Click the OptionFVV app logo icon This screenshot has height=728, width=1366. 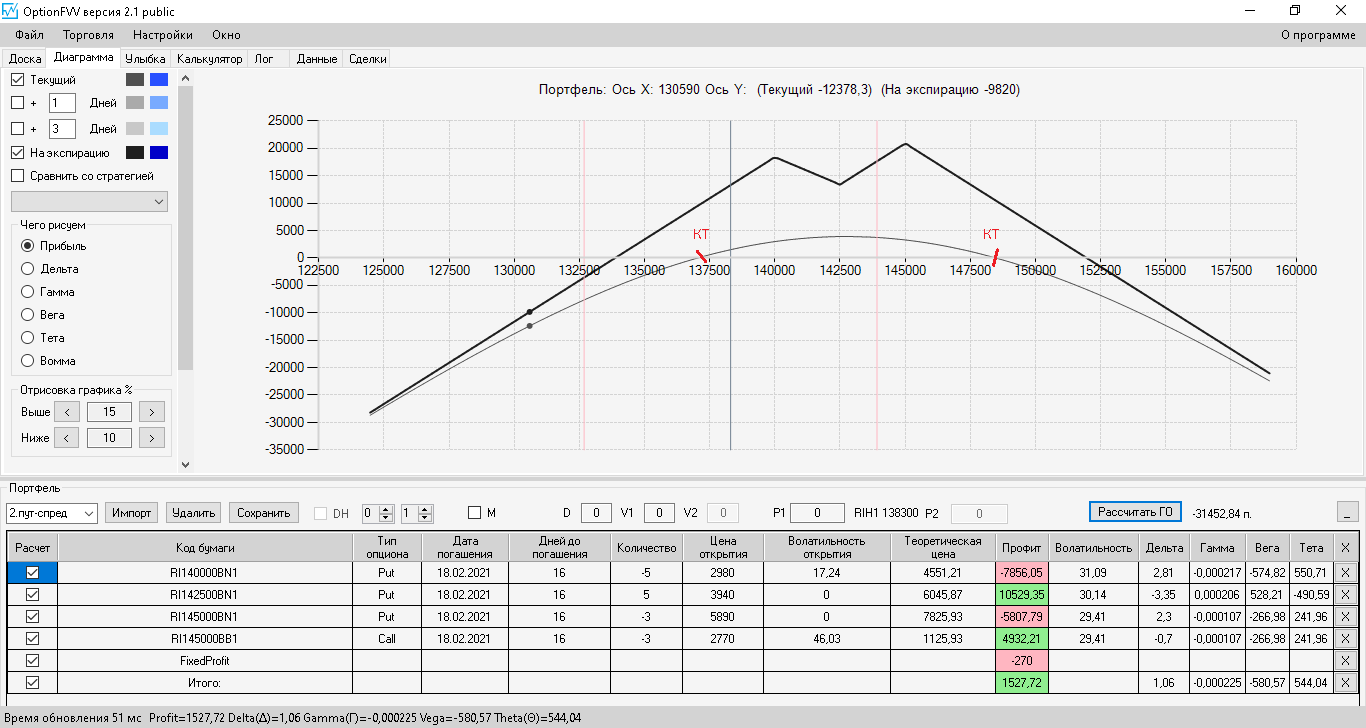click(x=10, y=11)
